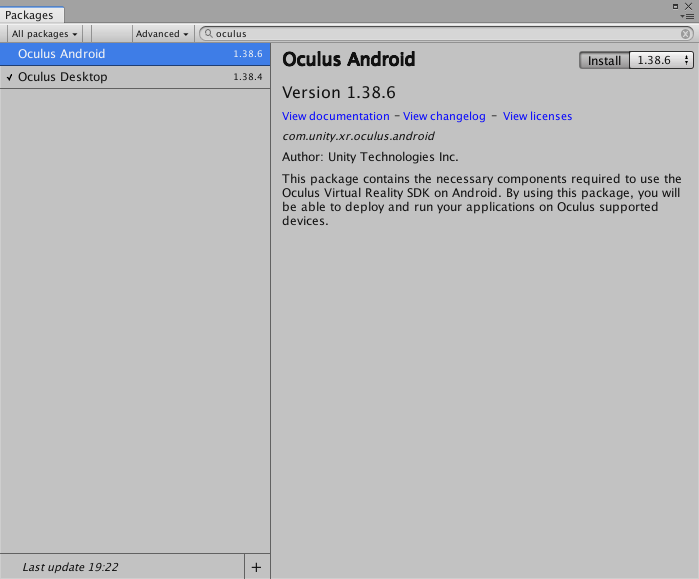The image size is (699, 579).
Task: Click package ID com.unity.xr.oculus.android
Action: point(358,136)
